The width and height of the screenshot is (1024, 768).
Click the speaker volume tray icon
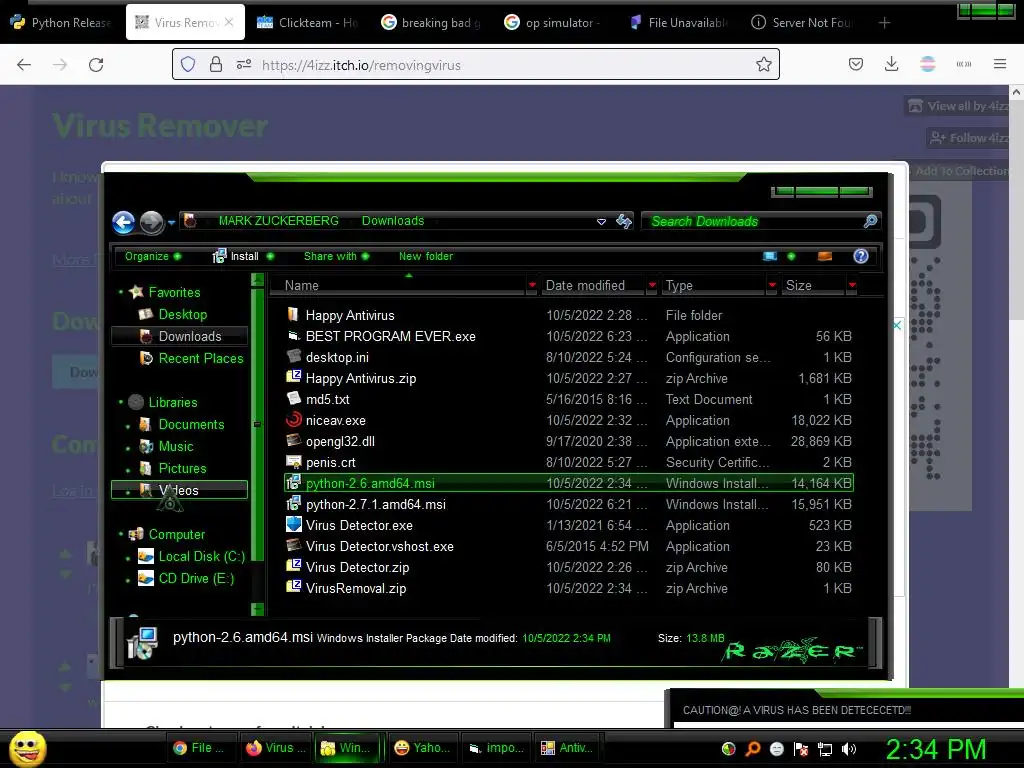pyautogui.click(x=848, y=749)
